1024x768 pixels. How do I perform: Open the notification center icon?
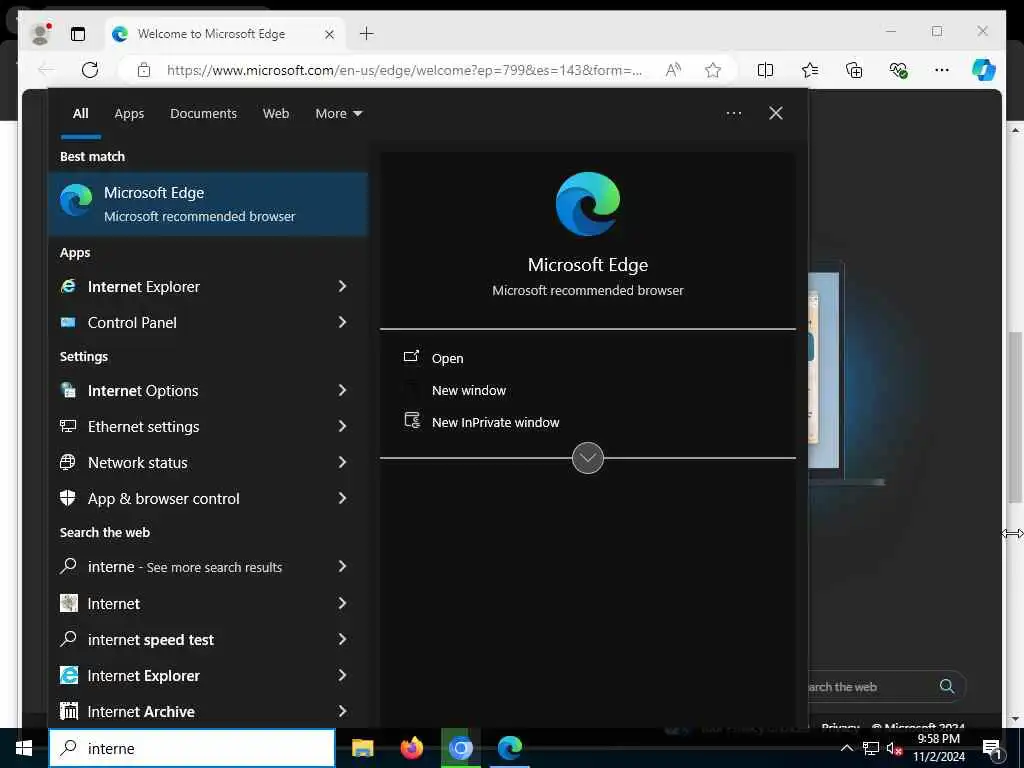click(991, 748)
